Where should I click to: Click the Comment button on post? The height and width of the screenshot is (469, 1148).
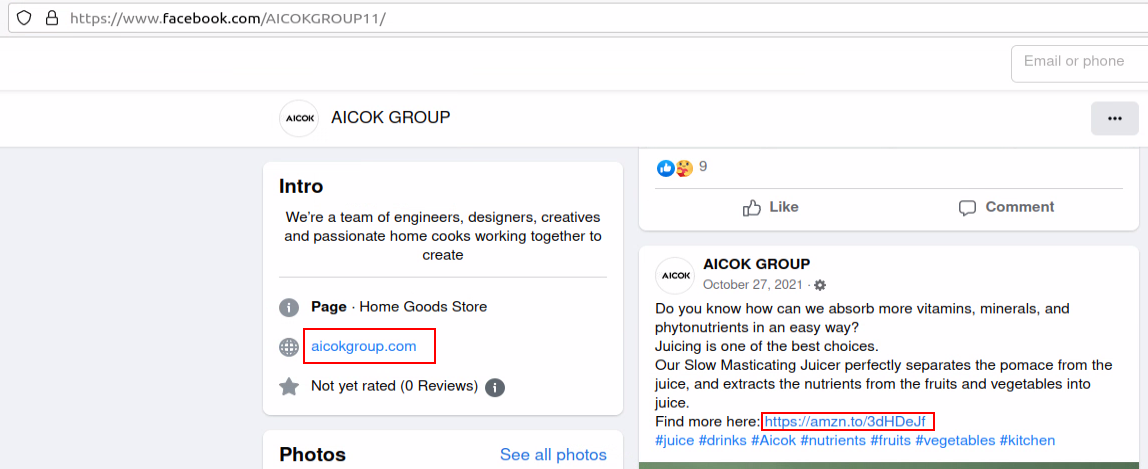1007,207
